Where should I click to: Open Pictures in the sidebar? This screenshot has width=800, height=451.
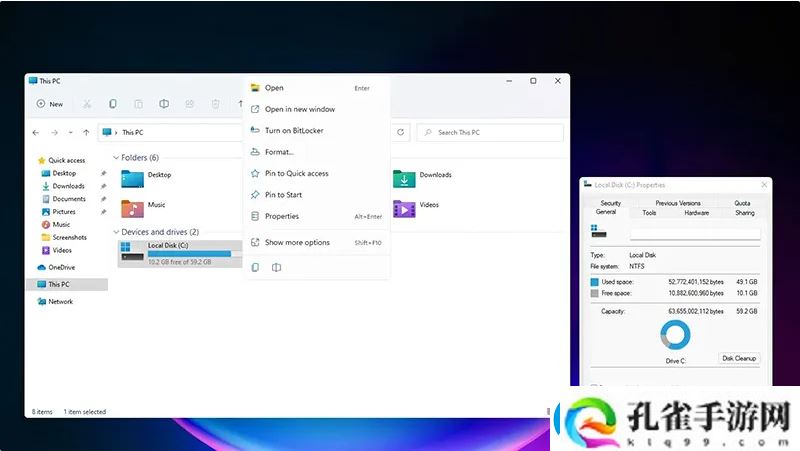click(58, 212)
